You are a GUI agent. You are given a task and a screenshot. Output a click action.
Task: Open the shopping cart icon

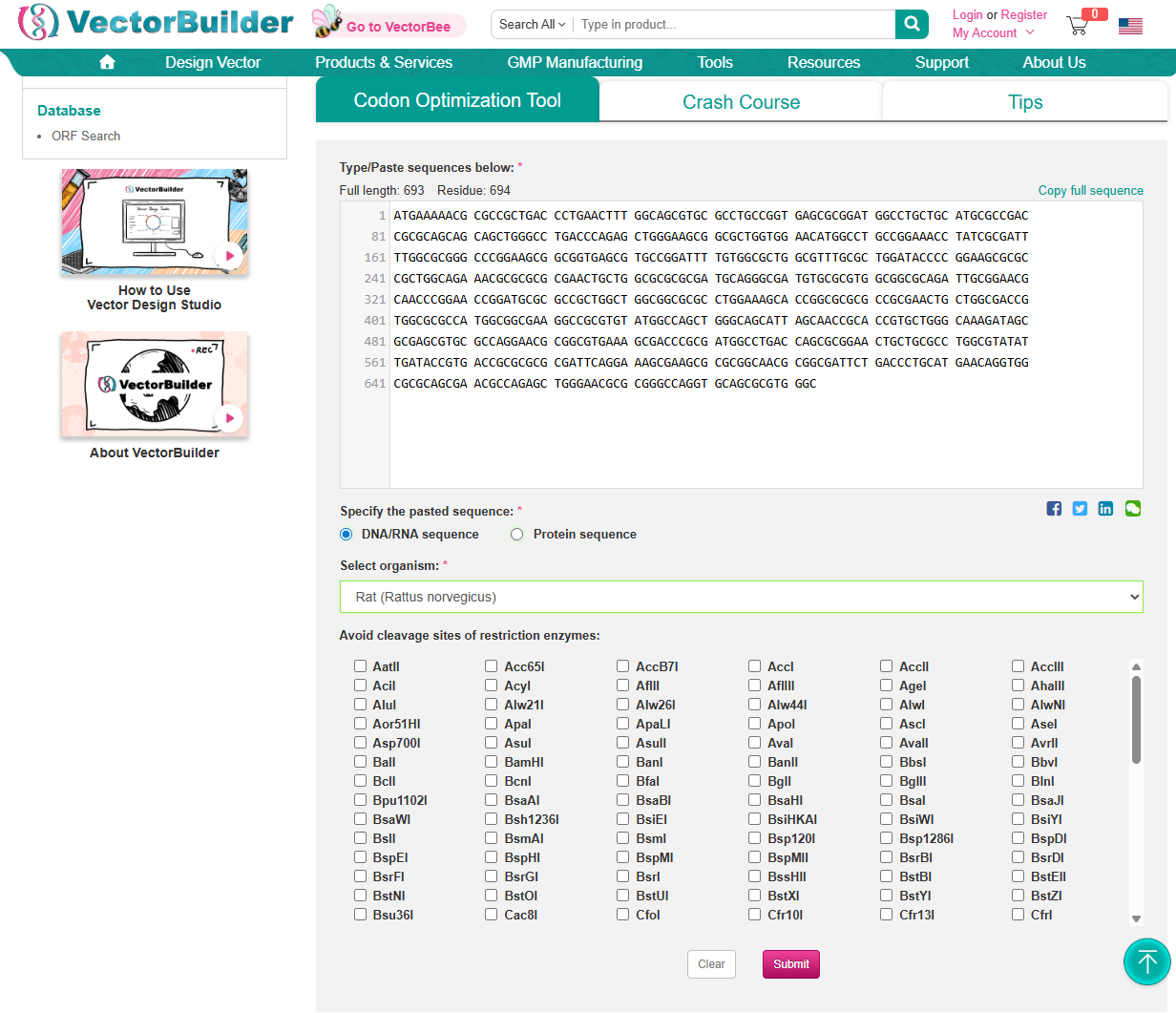[x=1079, y=26]
